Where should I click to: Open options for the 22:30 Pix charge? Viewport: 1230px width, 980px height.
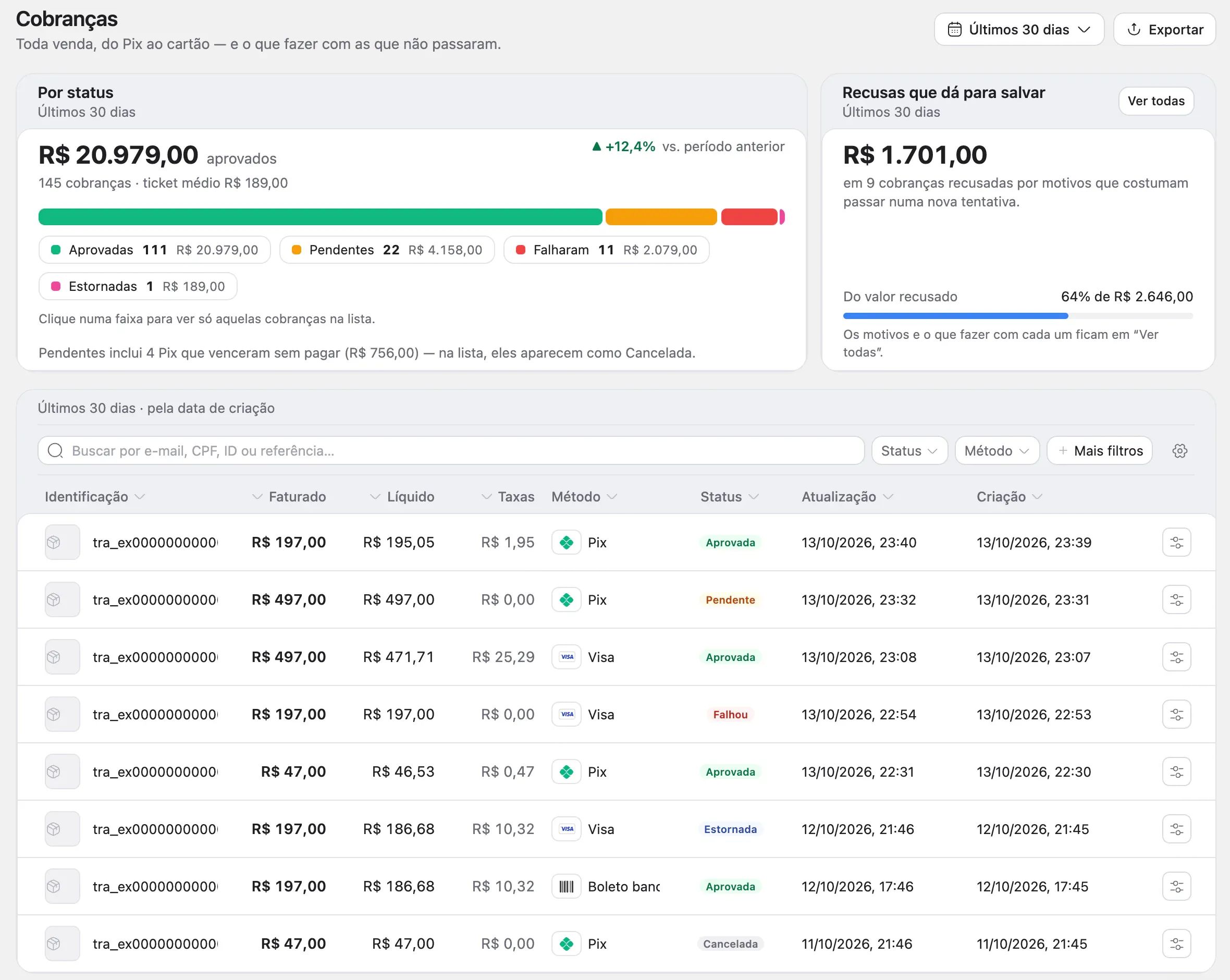[1176, 771]
